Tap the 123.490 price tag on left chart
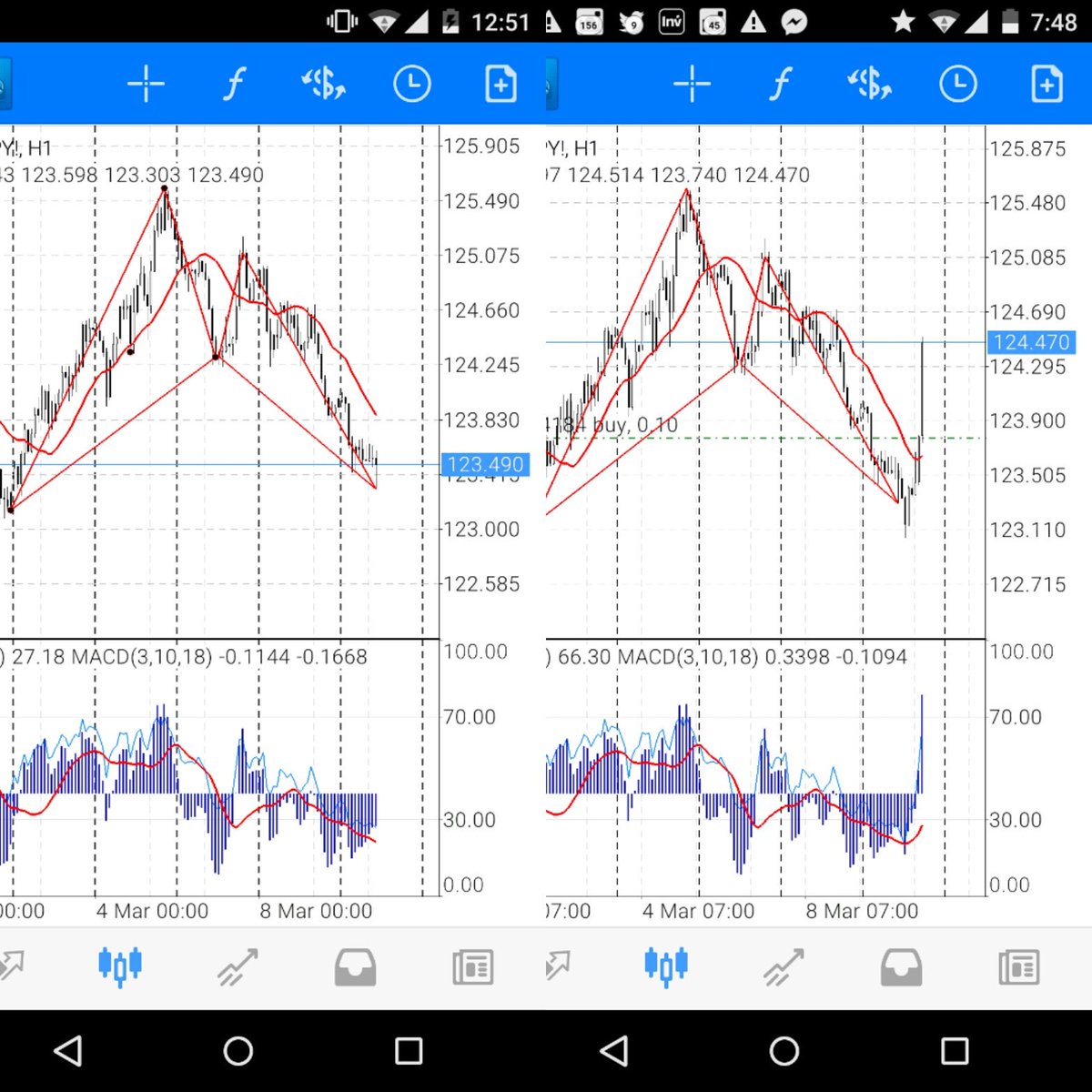Viewport: 1092px width, 1092px height. point(486,464)
